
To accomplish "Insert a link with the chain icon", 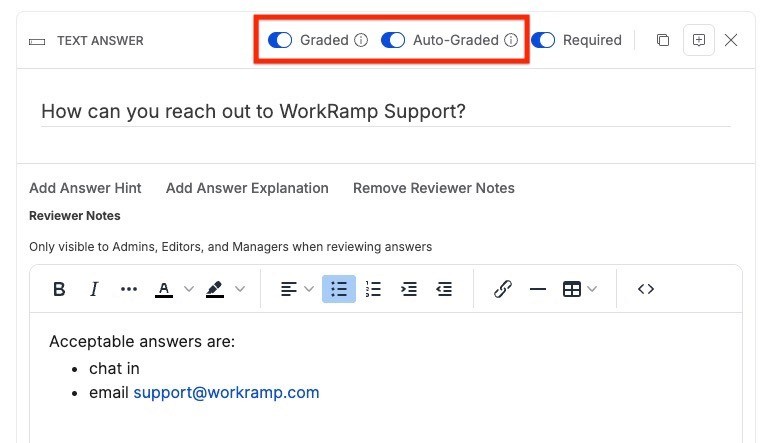I will point(503,289).
